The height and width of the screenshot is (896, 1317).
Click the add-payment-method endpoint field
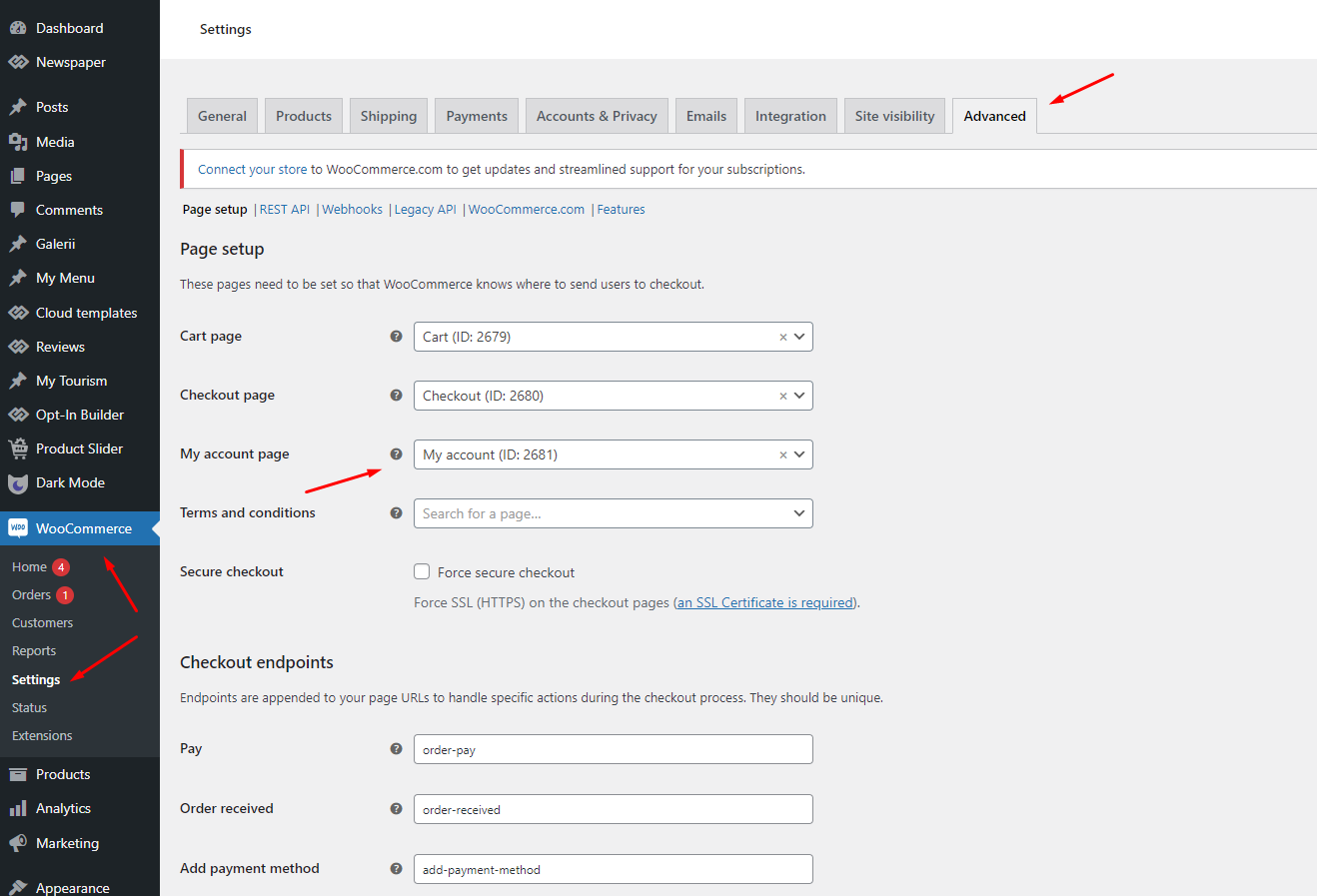(614, 869)
